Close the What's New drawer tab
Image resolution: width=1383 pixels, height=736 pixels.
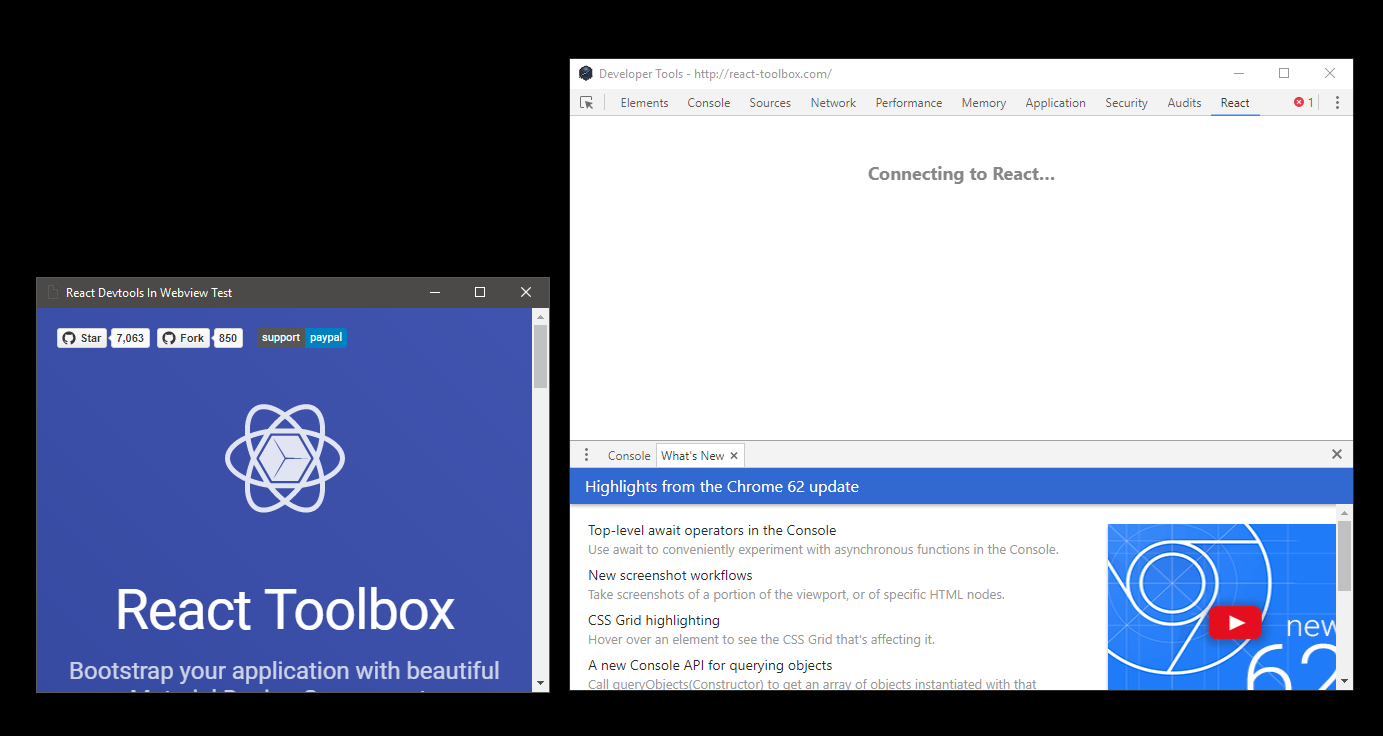tap(734, 456)
